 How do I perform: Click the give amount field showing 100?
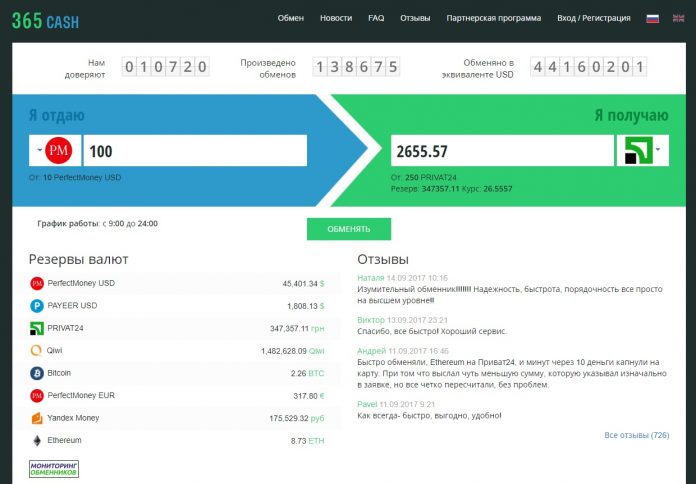195,151
